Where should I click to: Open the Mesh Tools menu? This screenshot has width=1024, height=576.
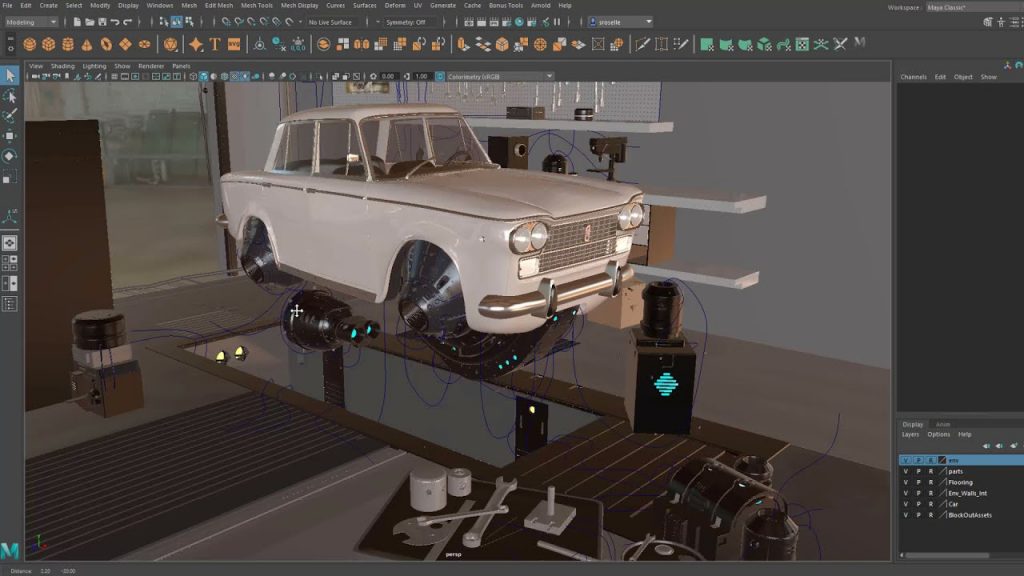256,5
